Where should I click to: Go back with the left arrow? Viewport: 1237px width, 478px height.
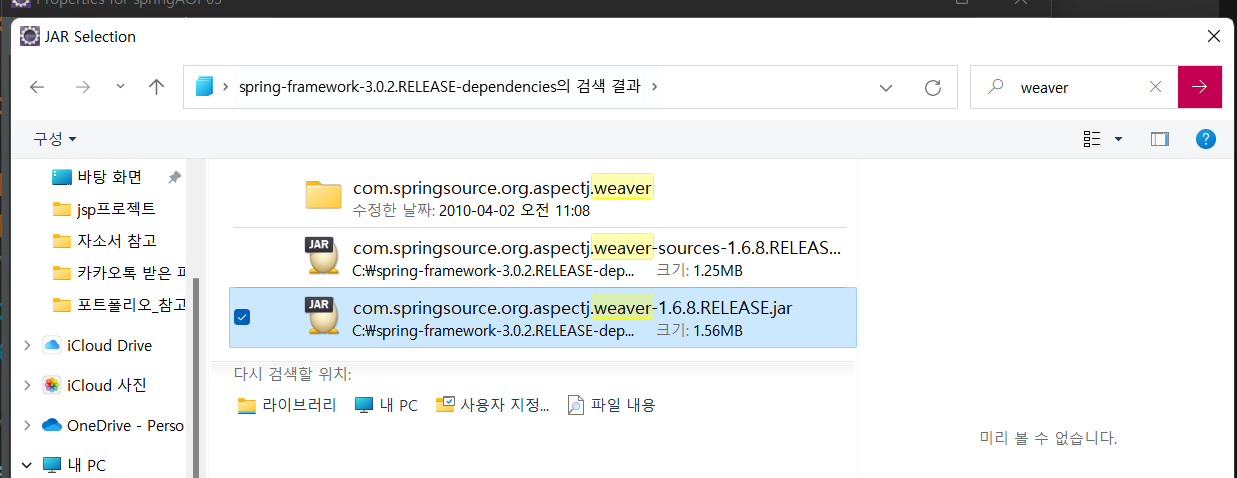pyautogui.click(x=37, y=87)
